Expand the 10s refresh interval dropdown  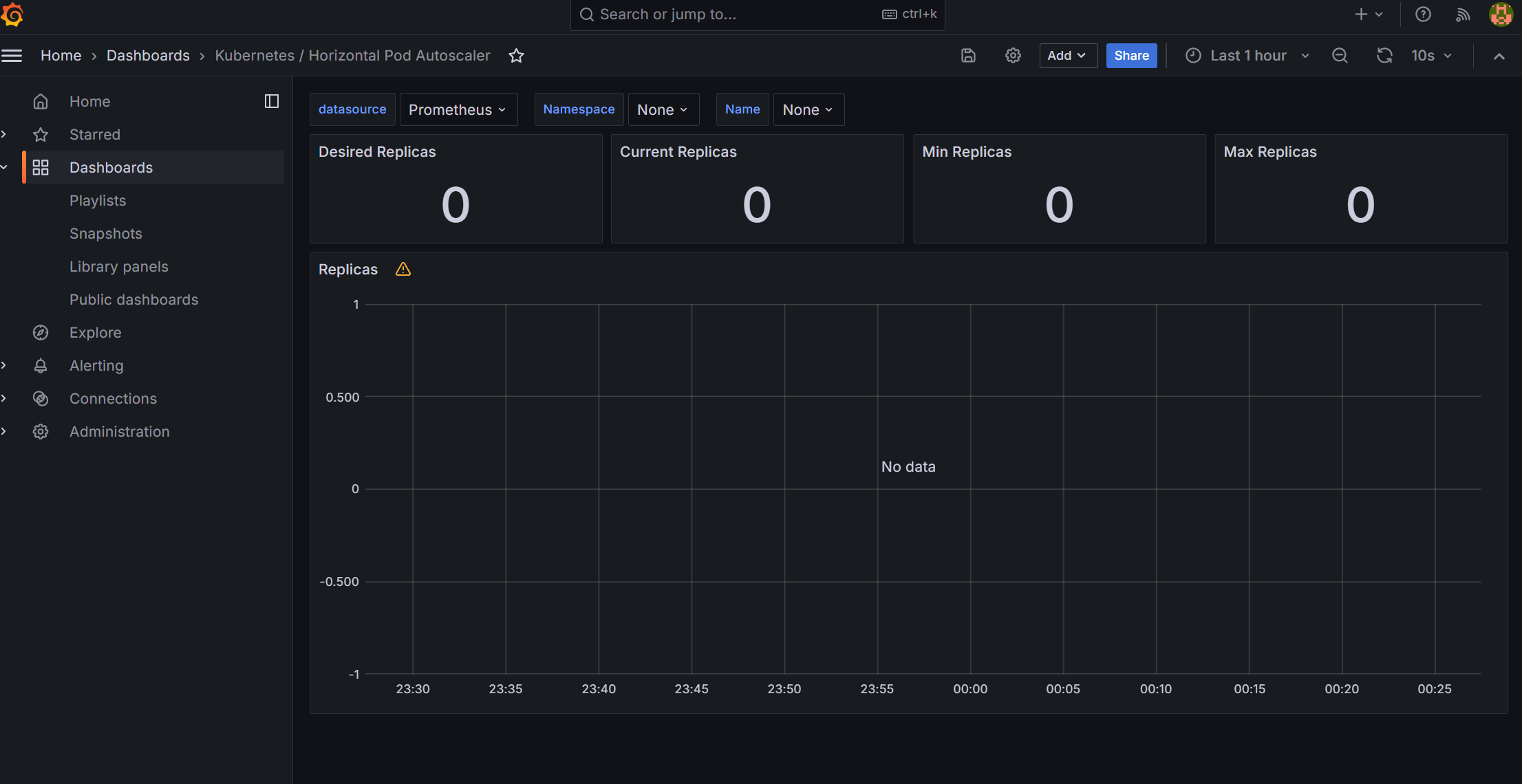1432,56
